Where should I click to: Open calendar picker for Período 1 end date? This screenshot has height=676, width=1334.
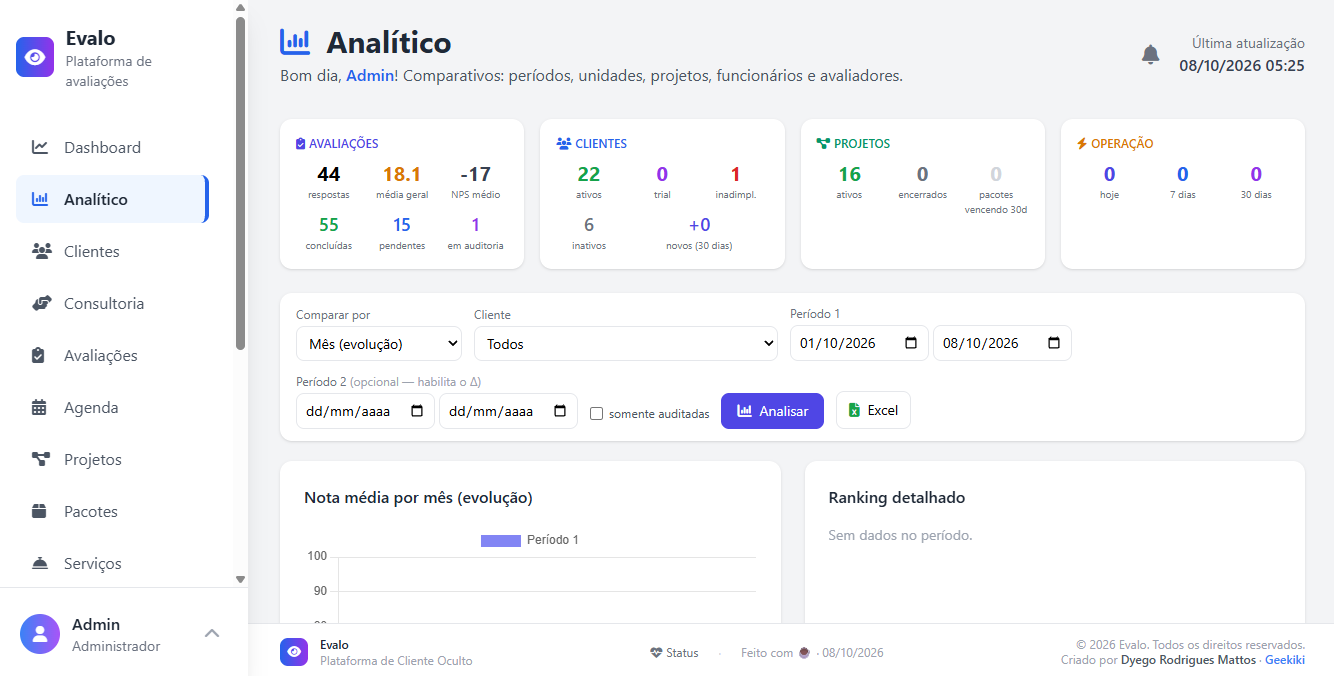(x=1054, y=343)
